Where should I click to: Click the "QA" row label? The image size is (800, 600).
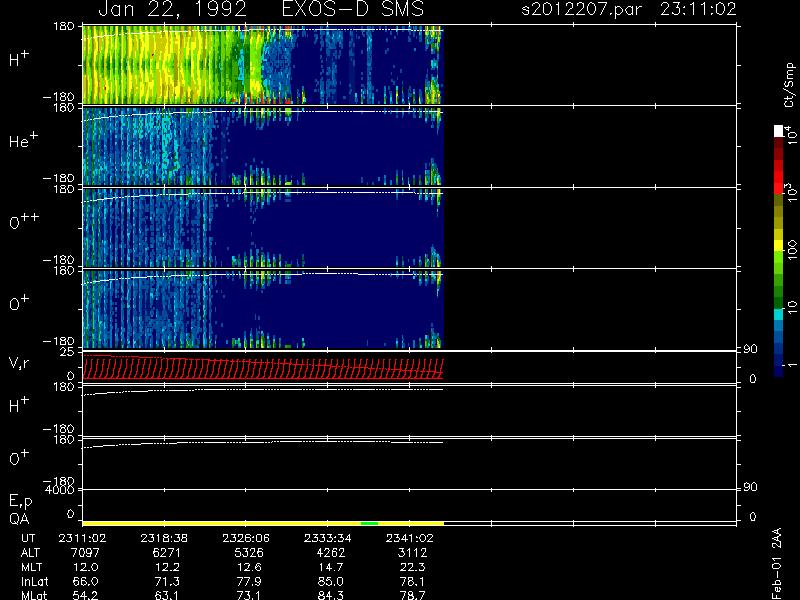click(19, 519)
